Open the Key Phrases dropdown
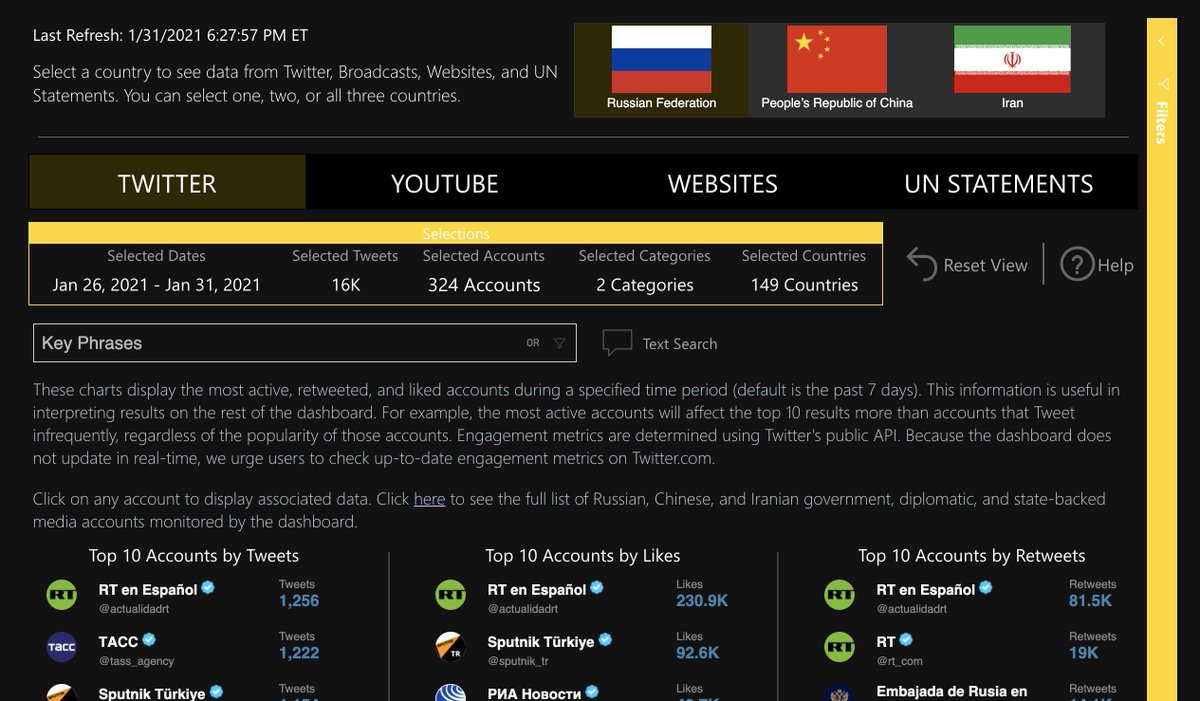Viewport: 1200px width, 701px height. (x=305, y=343)
